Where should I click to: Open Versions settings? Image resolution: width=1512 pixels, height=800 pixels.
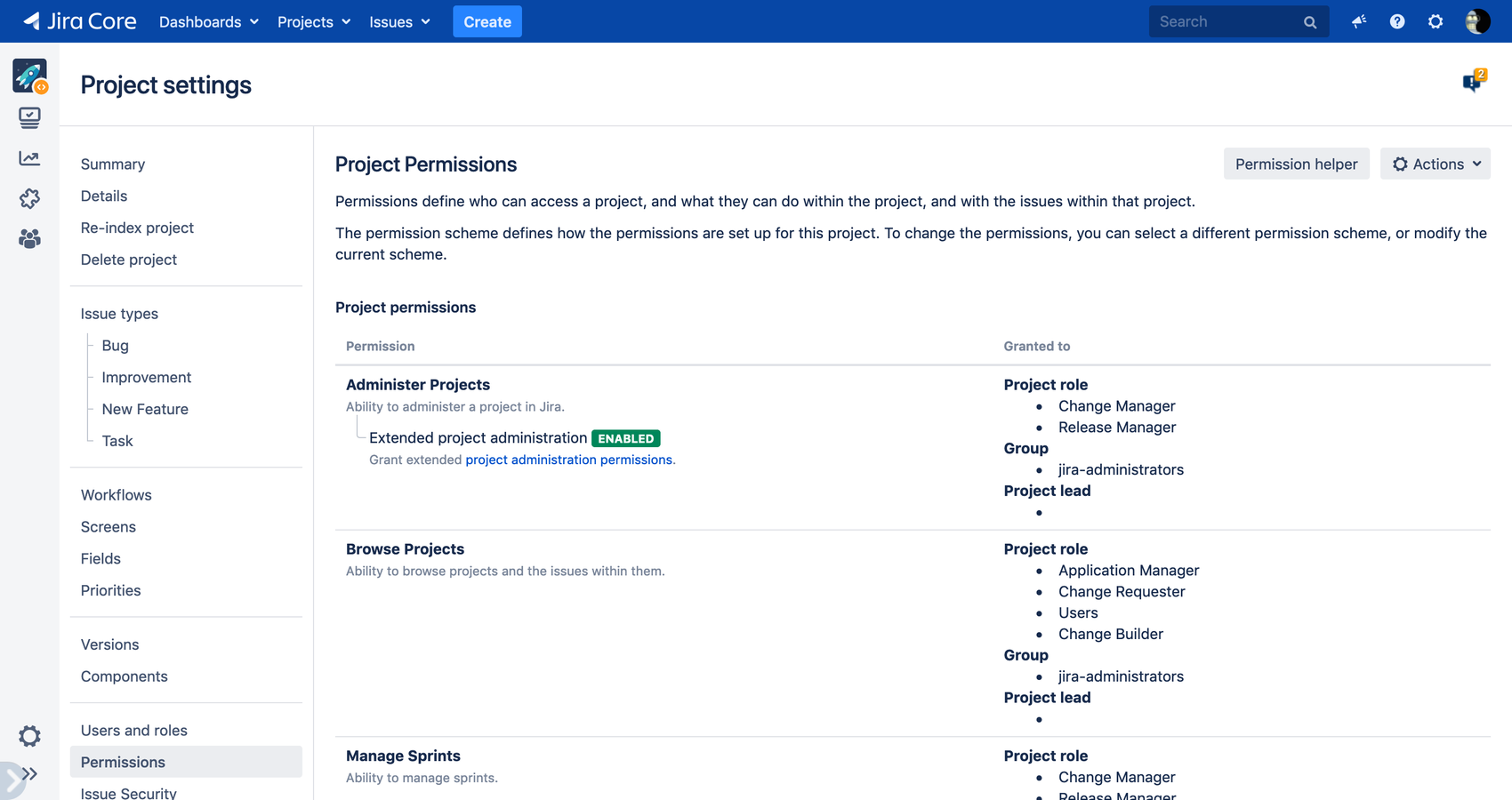click(109, 644)
